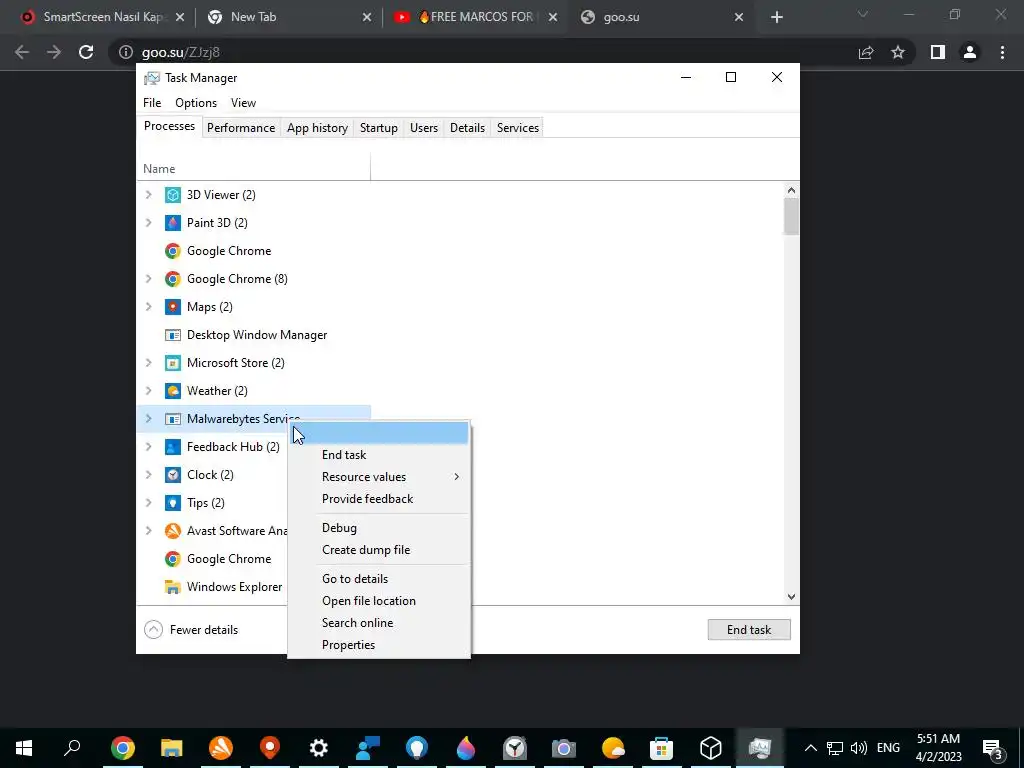The image size is (1024, 768).
Task: Click the Microsoft Store process icon
Action: pyautogui.click(x=172, y=363)
